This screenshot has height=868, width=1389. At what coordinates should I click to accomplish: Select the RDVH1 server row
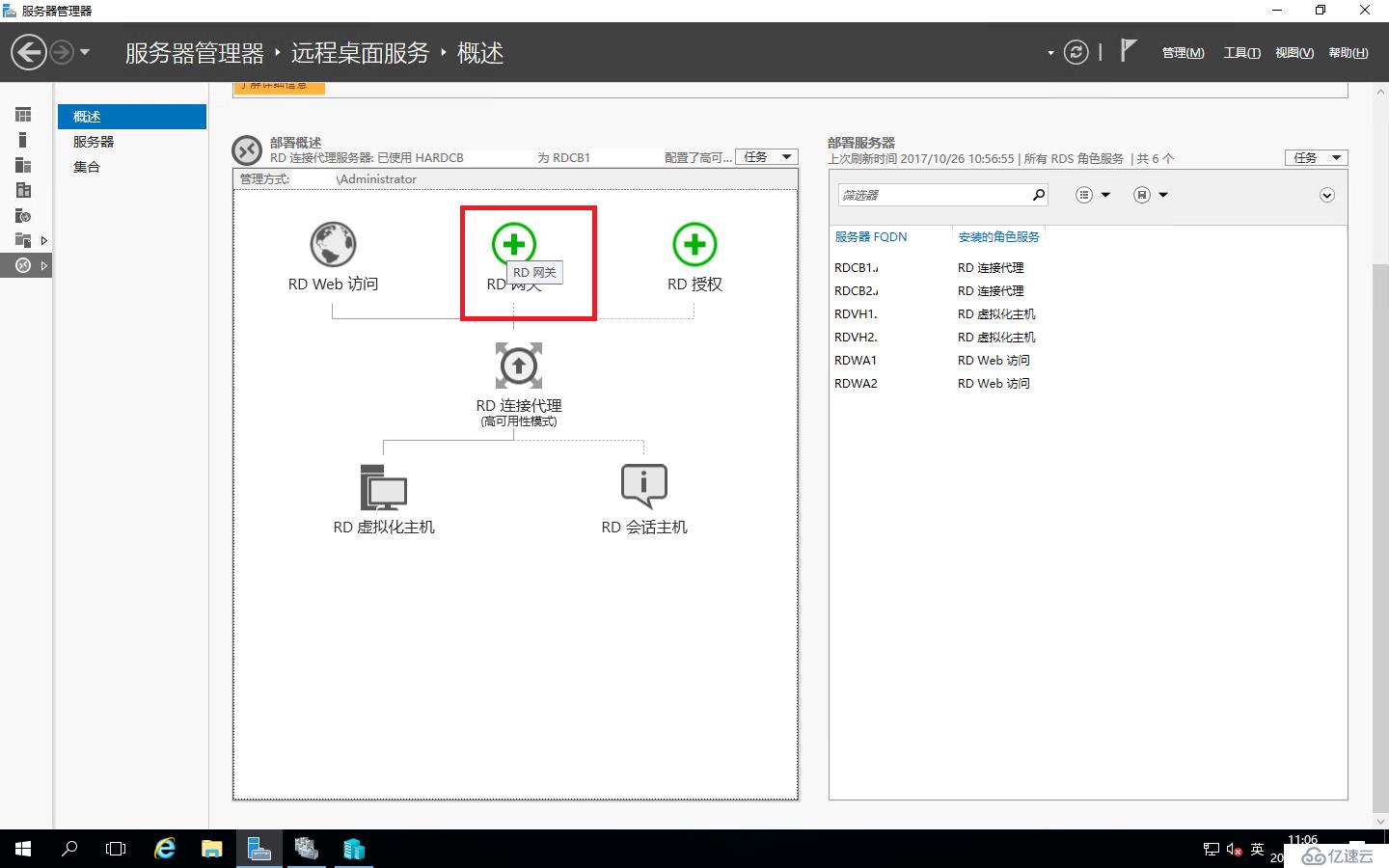pos(1088,313)
